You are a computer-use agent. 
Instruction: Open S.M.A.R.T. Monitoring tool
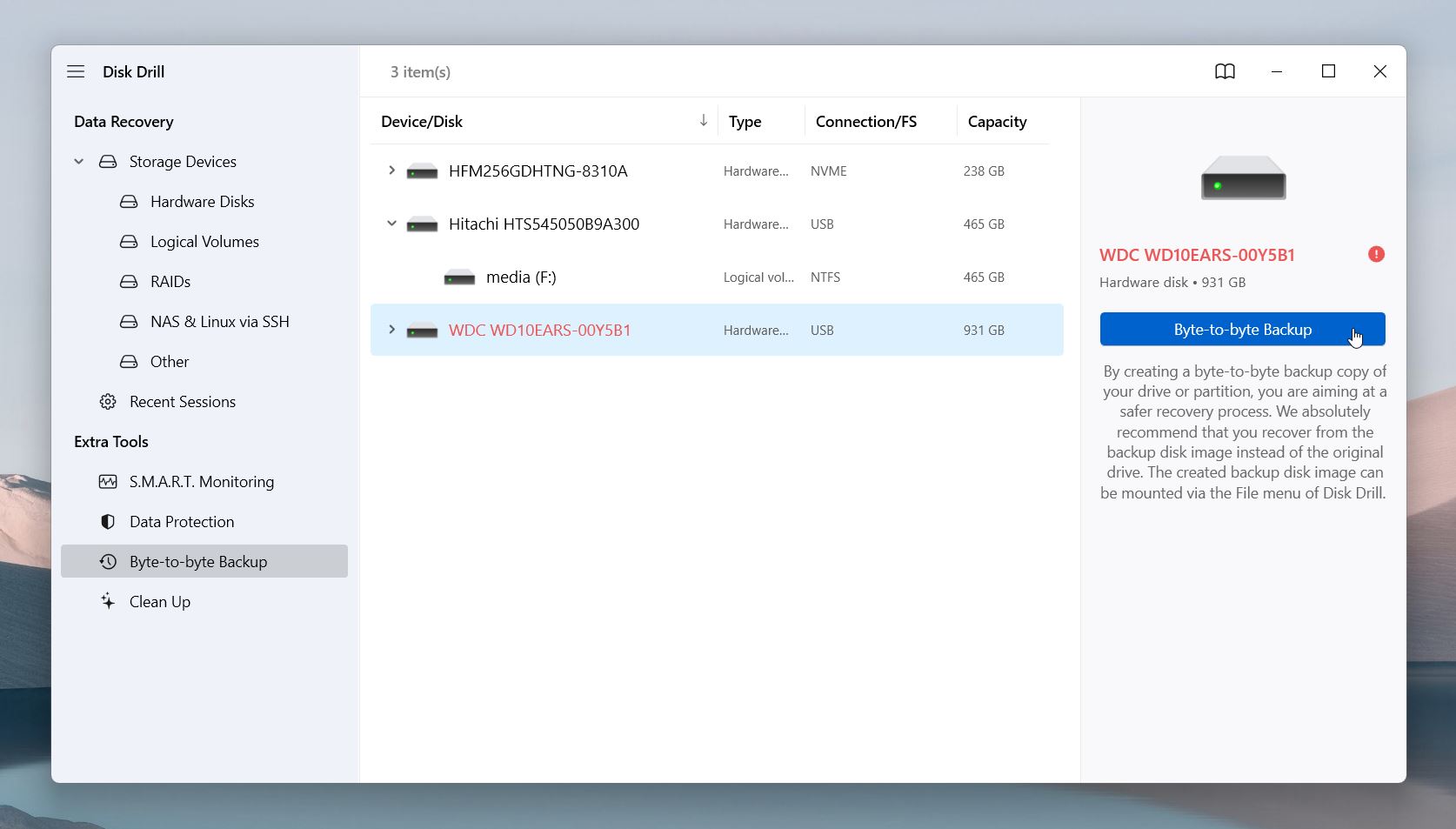(x=202, y=482)
